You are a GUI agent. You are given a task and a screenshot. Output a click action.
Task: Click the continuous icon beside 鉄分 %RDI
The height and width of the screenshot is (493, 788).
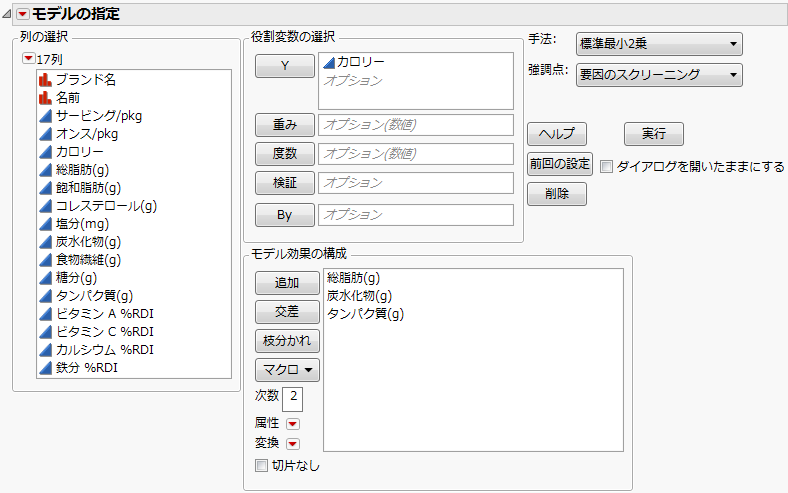[45, 367]
